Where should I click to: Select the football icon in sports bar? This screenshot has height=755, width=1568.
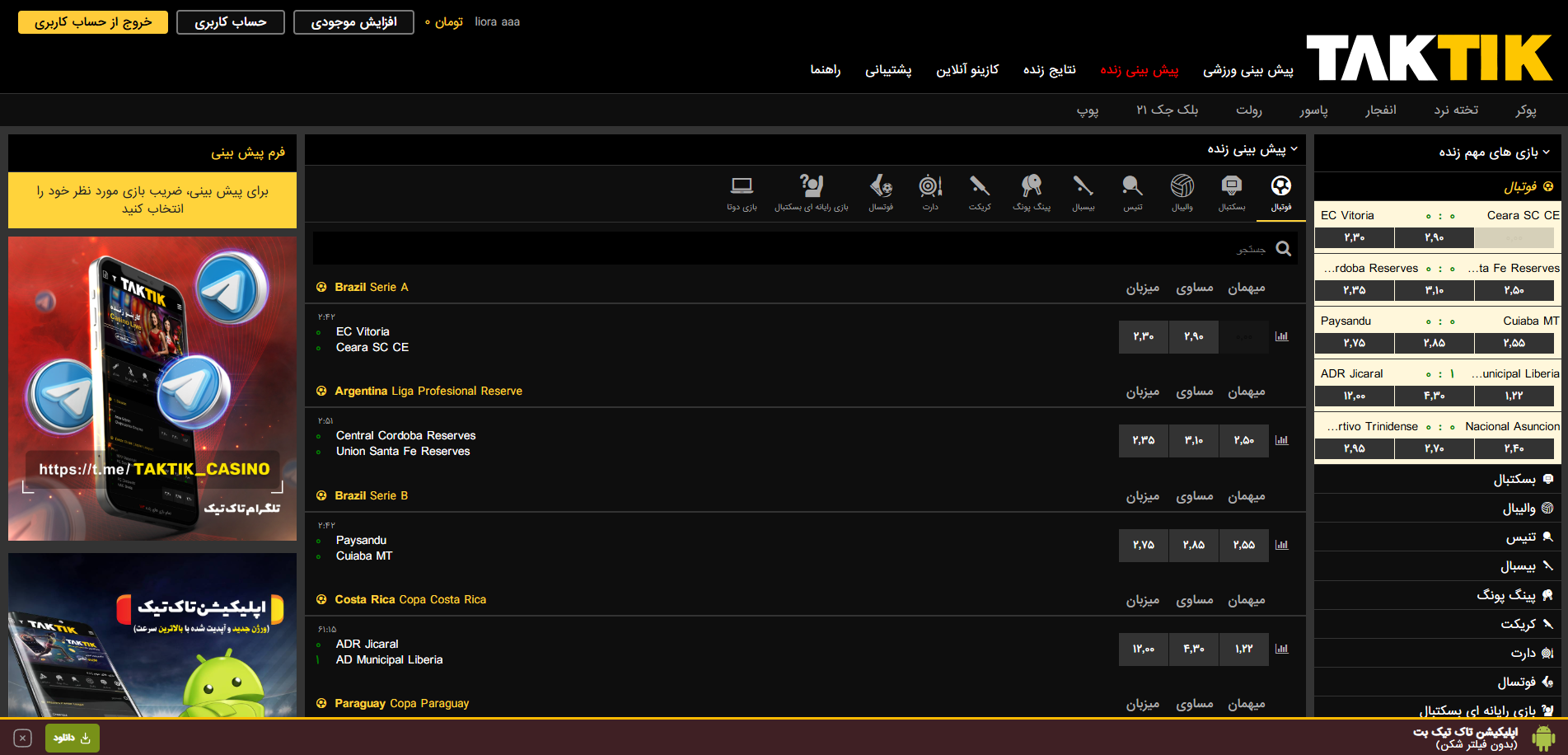[x=1280, y=186]
